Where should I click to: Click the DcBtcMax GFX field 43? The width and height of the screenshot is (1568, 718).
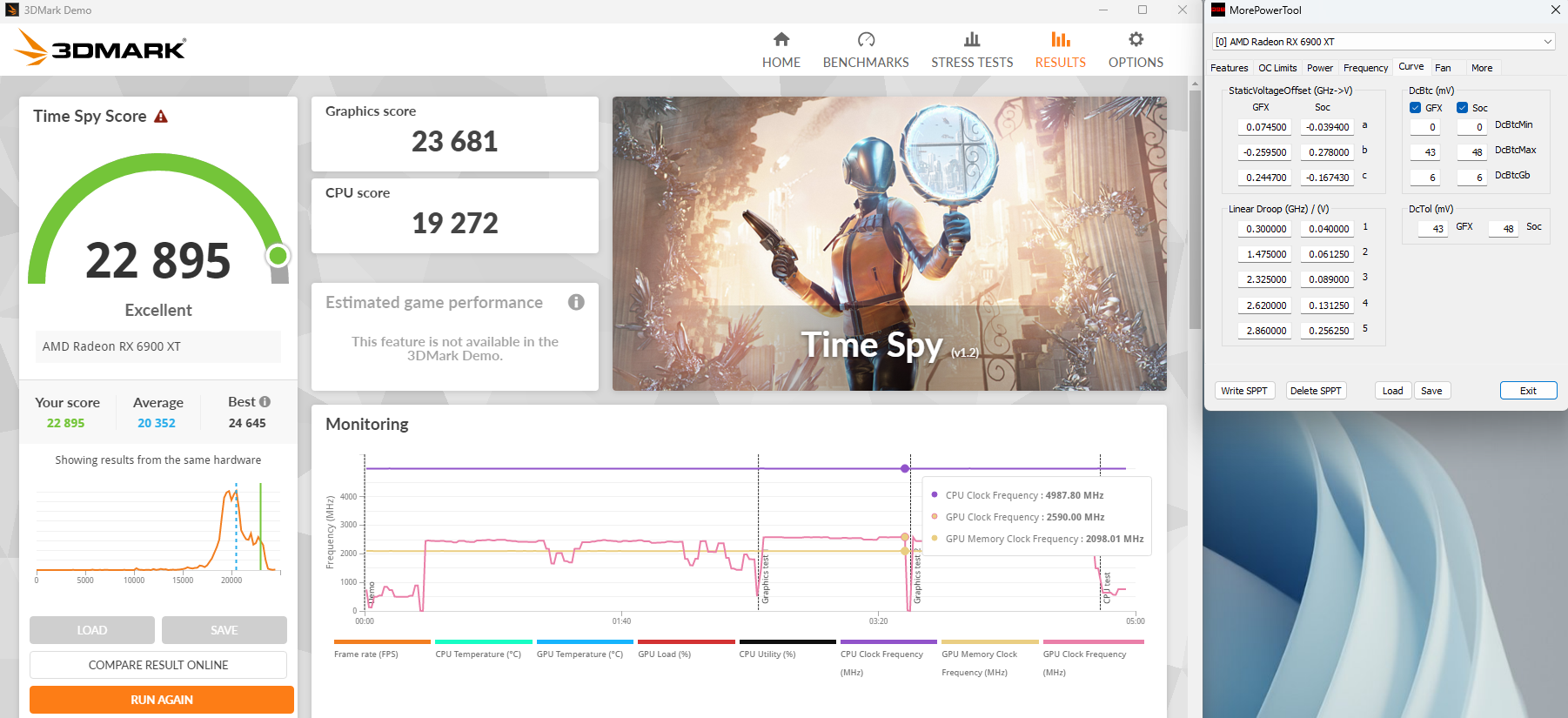click(1425, 152)
